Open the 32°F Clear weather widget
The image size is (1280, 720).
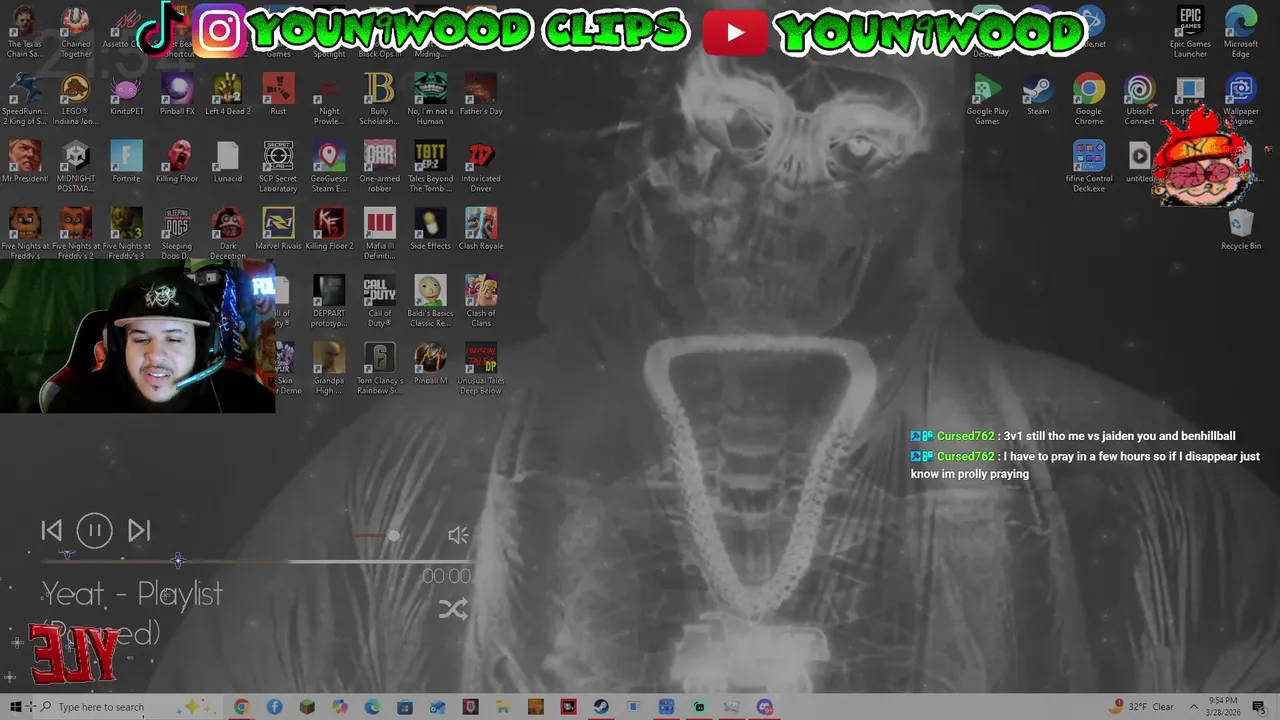pyautogui.click(x=1142, y=707)
